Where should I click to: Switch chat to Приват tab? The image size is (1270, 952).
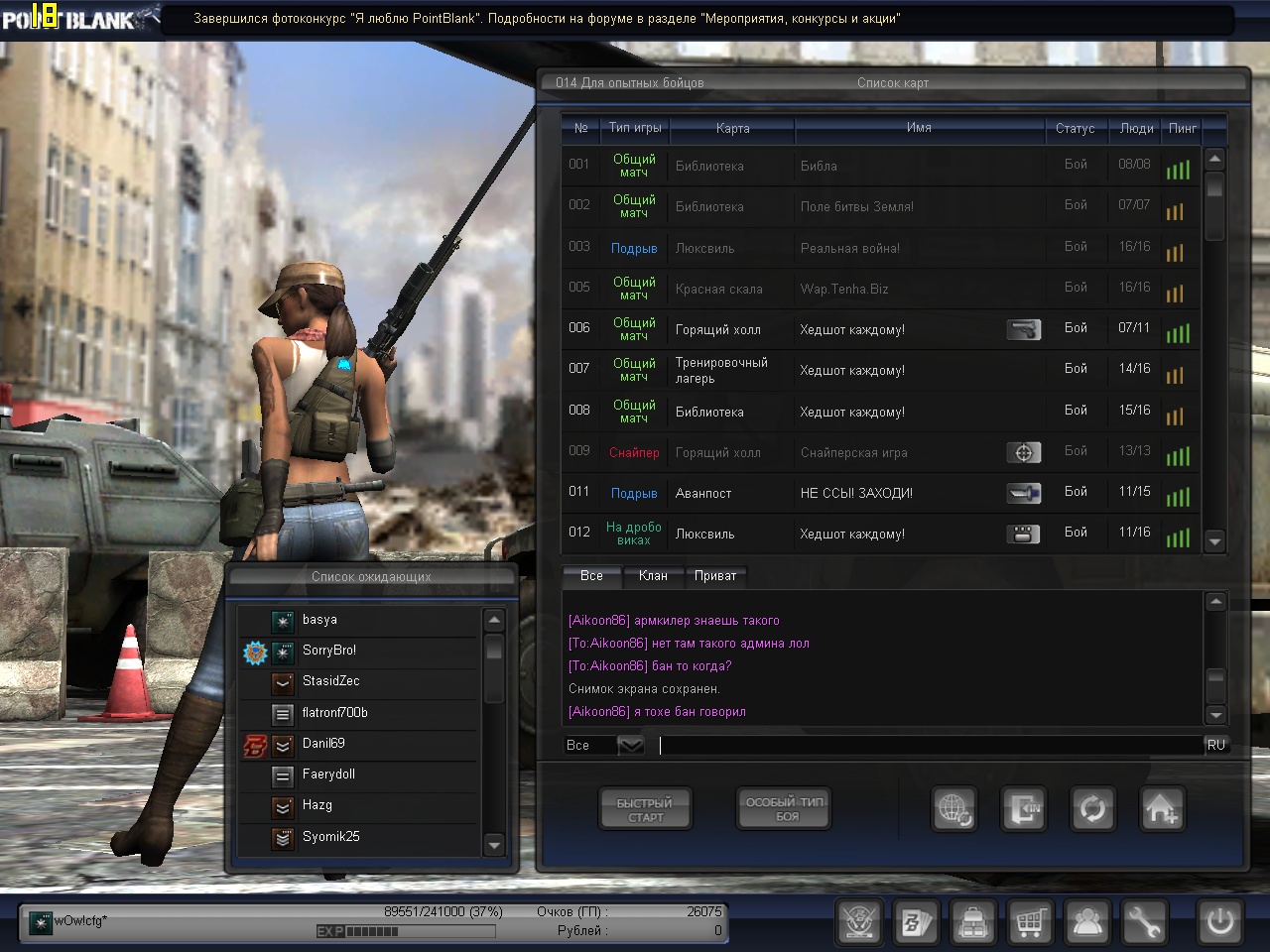(x=714, y=576)
